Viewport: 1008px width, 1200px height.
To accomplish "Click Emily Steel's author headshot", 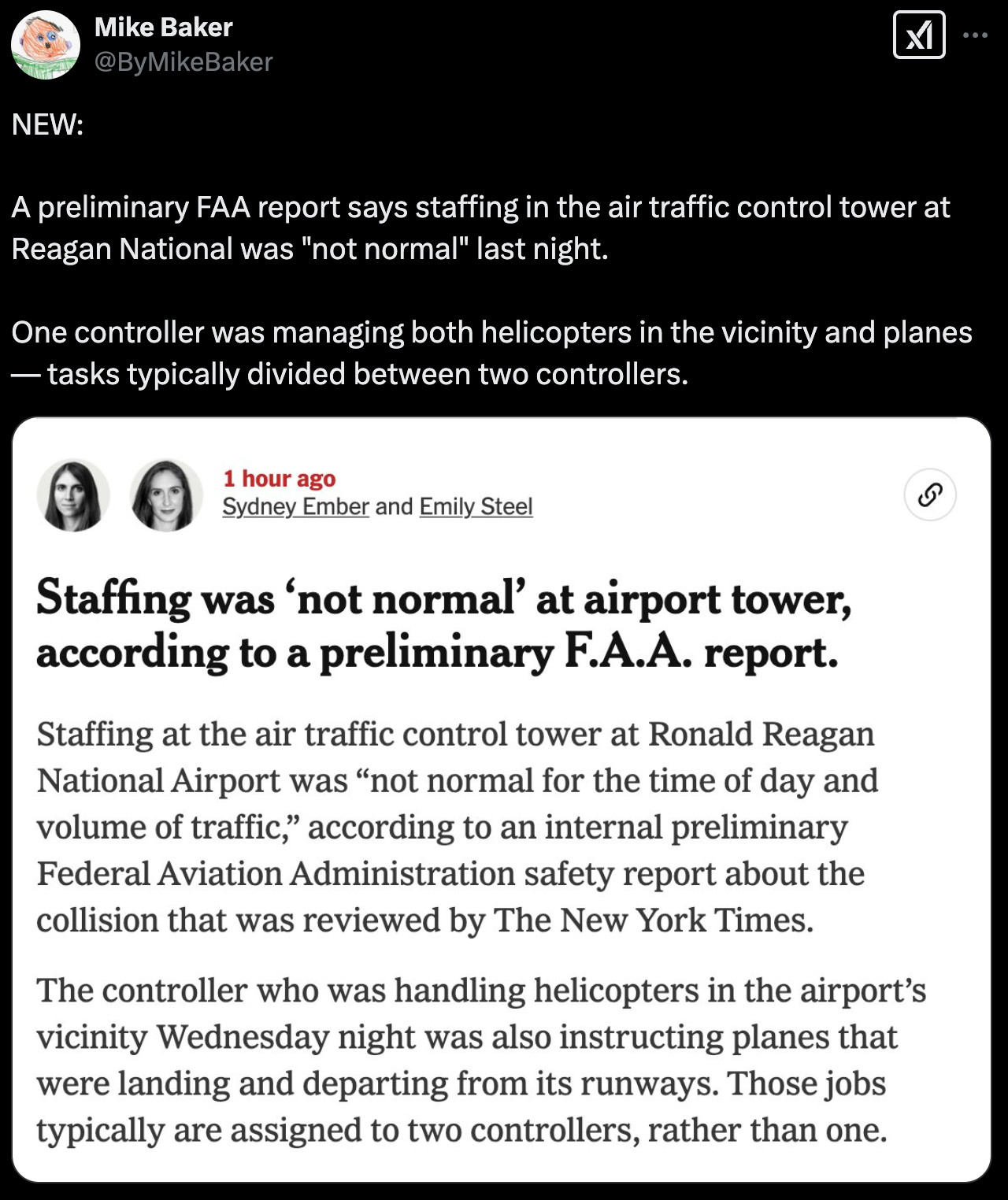I will (166, 495).
